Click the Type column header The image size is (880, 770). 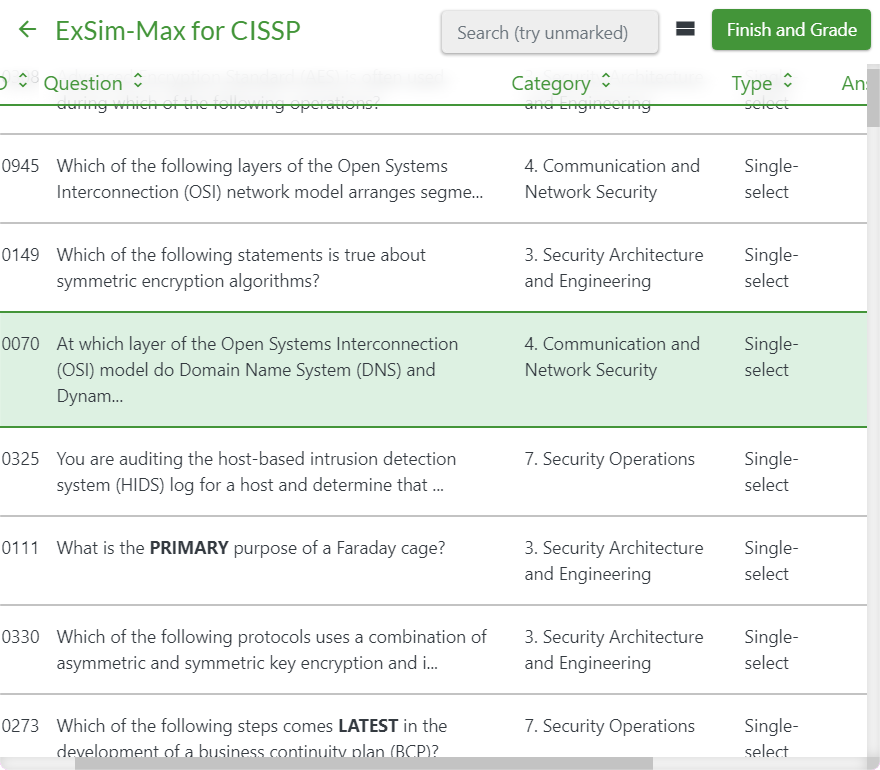click(x=751, y=83)
